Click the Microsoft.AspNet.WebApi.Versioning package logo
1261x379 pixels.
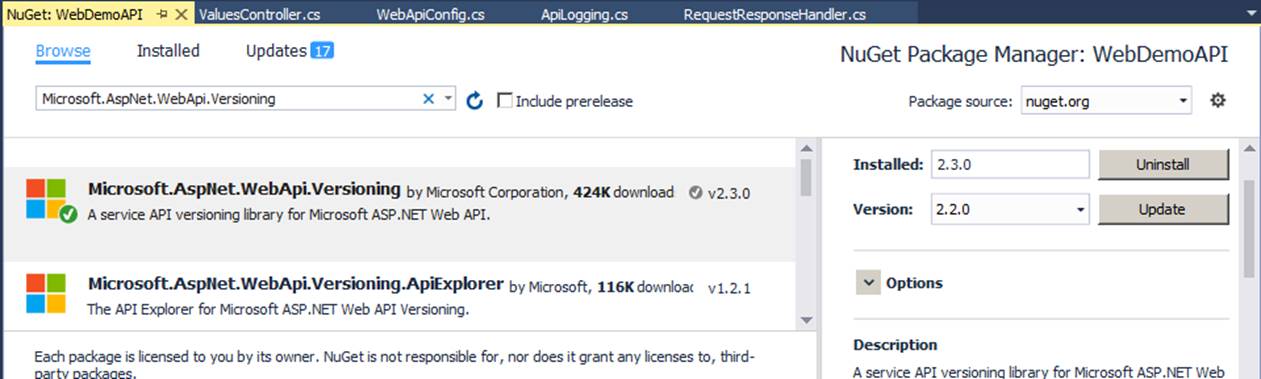click(x=46, y=199)
